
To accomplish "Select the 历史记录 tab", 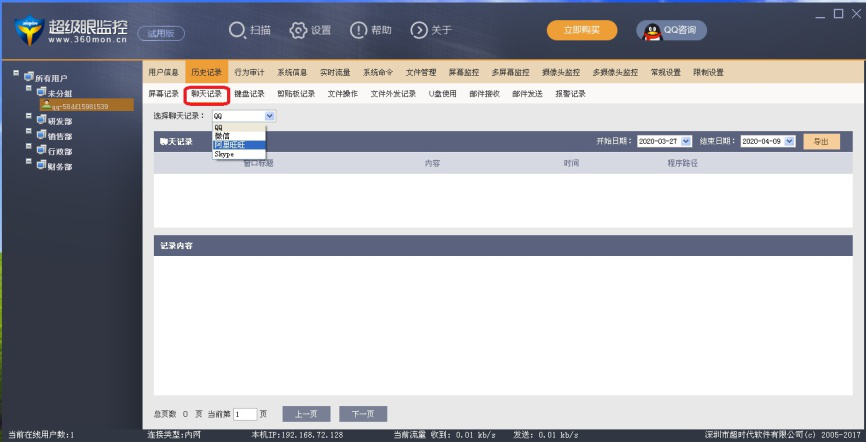I will coord(207,72).
